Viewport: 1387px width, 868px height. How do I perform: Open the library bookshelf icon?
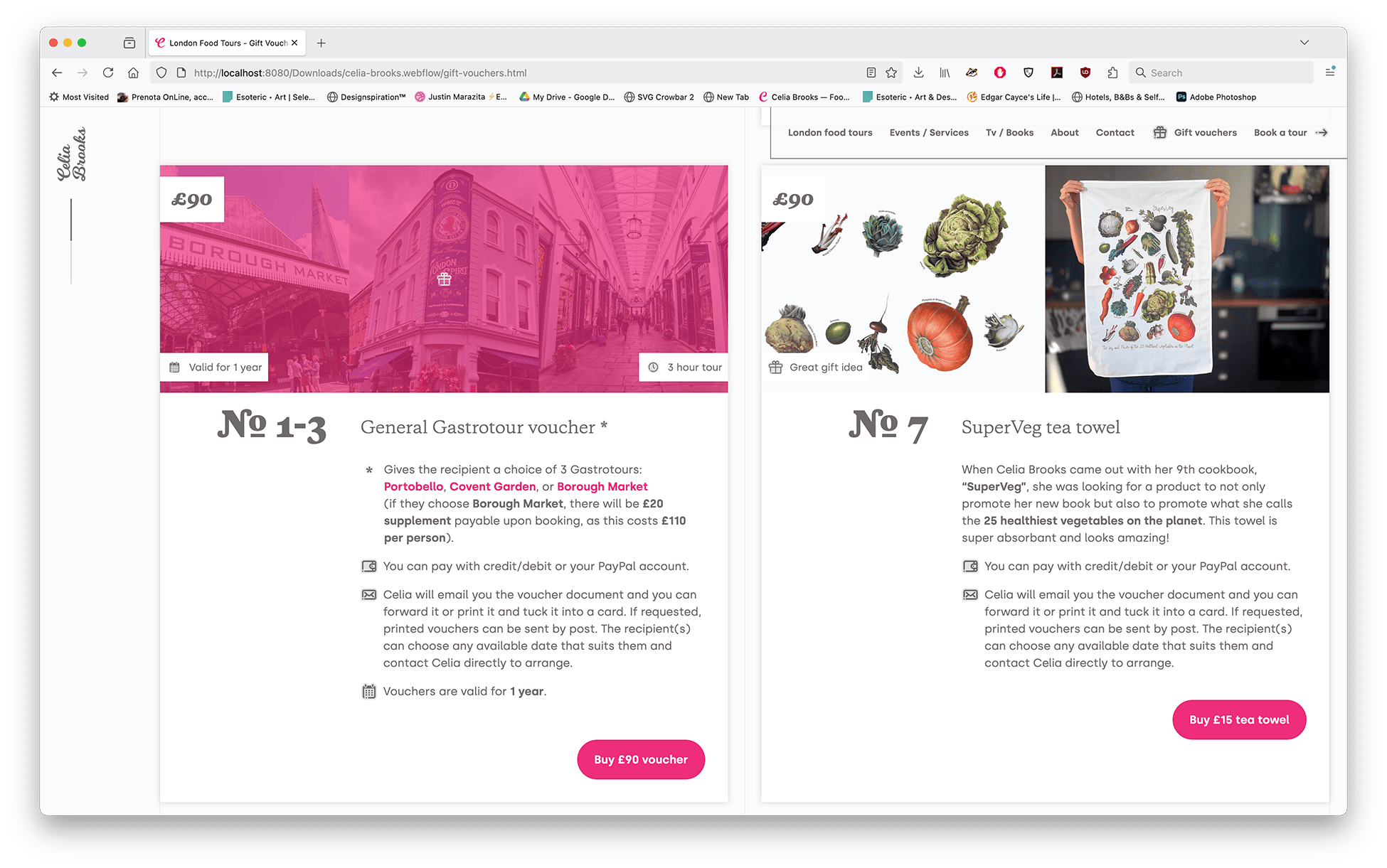click(945, 73)
